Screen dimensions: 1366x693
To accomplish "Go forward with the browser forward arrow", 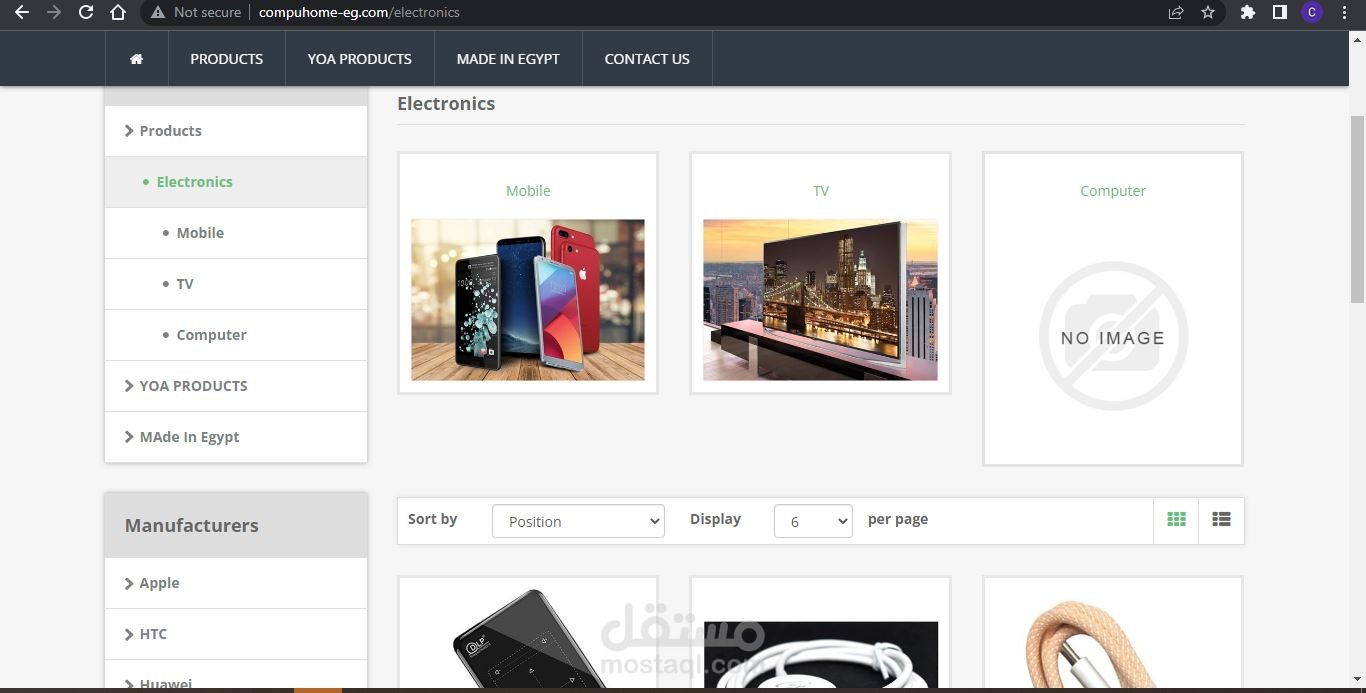I will (x=54, y=12).
